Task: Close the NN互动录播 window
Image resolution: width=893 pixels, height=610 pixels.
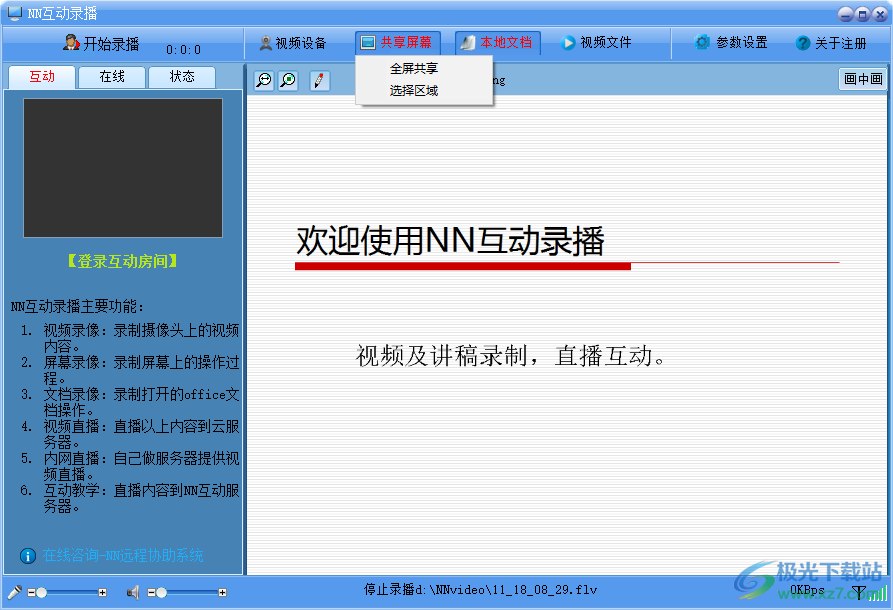Action: coord(879,15)
